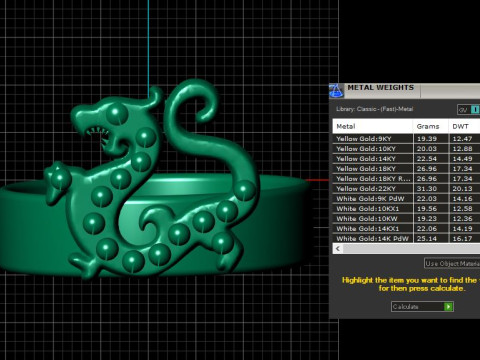Select the Yellow Gold:18KY R... row
The height and width of the screenshot is (360, 480).
click(406, 179)
